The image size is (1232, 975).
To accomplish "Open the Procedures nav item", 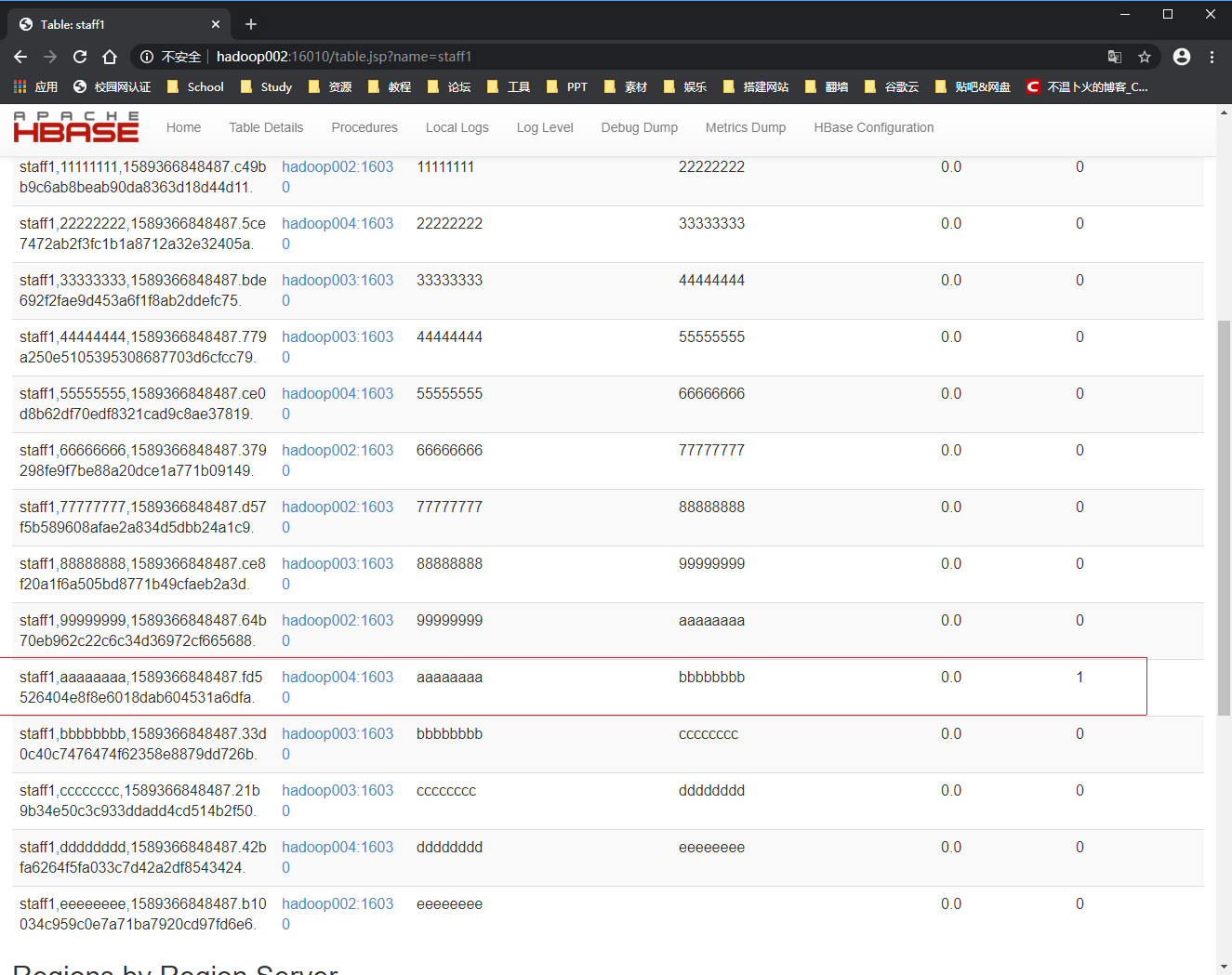I will tap(364, 127).
